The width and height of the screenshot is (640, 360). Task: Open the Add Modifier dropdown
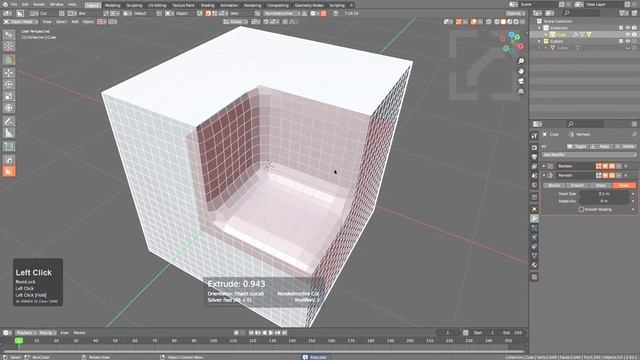pyautogui.click(x=589, y=155)
